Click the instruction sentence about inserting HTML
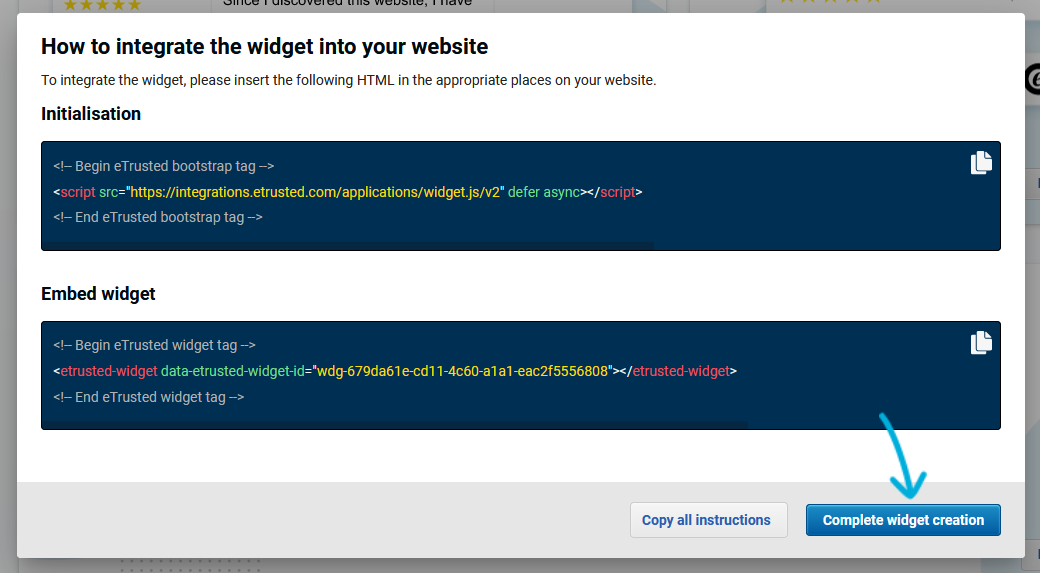This screenshot has height=573, width=1040. tap(349, 80)
